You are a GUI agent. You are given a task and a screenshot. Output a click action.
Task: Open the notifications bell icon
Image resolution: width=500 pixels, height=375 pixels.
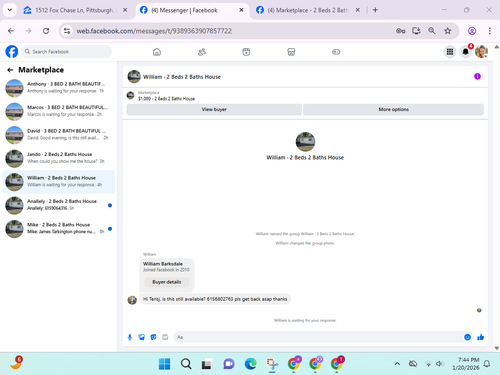coord(466,52)
